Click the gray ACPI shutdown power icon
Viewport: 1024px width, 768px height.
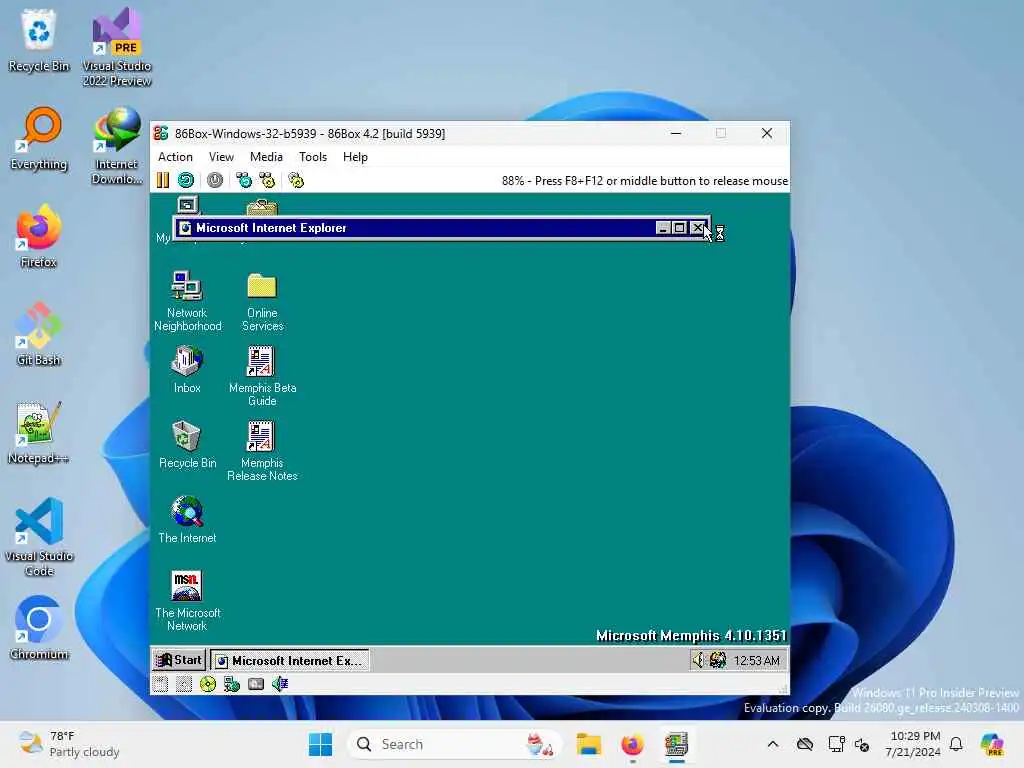(215, 180)
